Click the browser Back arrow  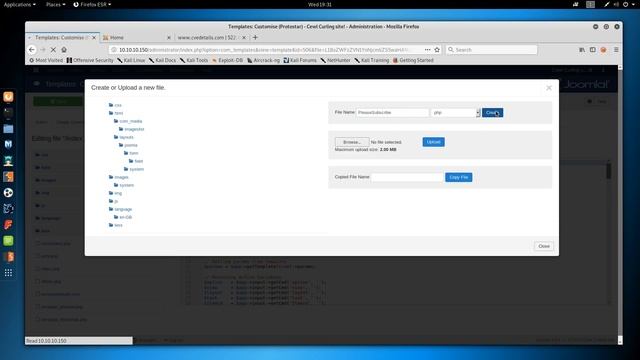point(32,49)
